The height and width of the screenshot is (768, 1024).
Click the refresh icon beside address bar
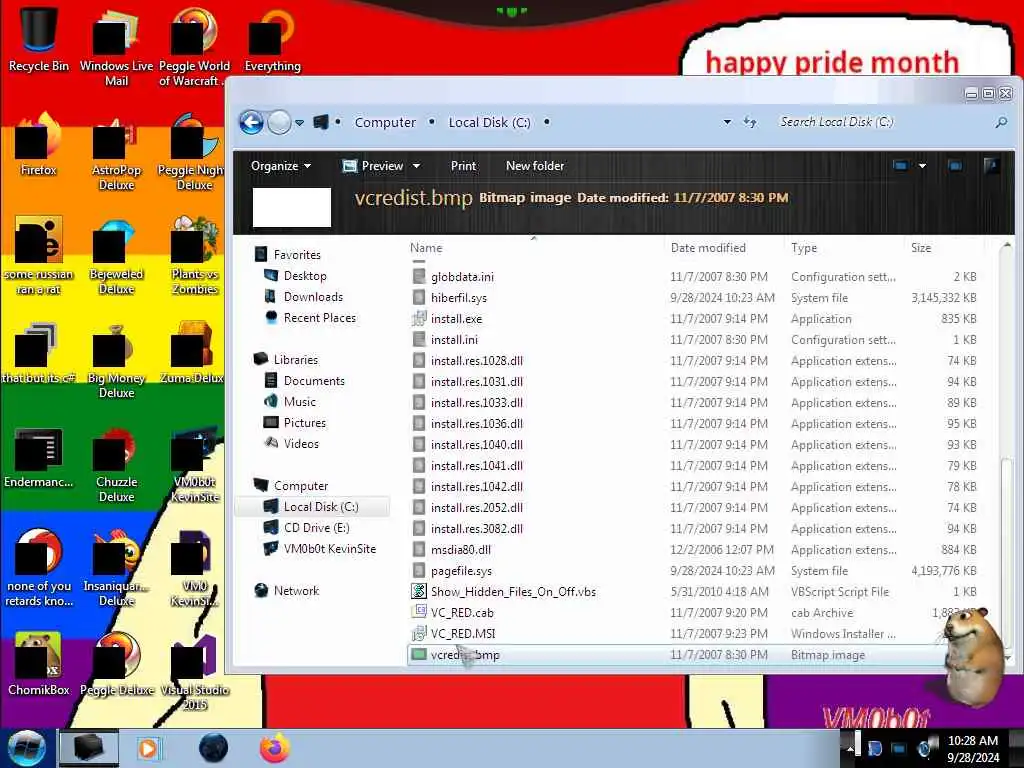tap(750, 122)
